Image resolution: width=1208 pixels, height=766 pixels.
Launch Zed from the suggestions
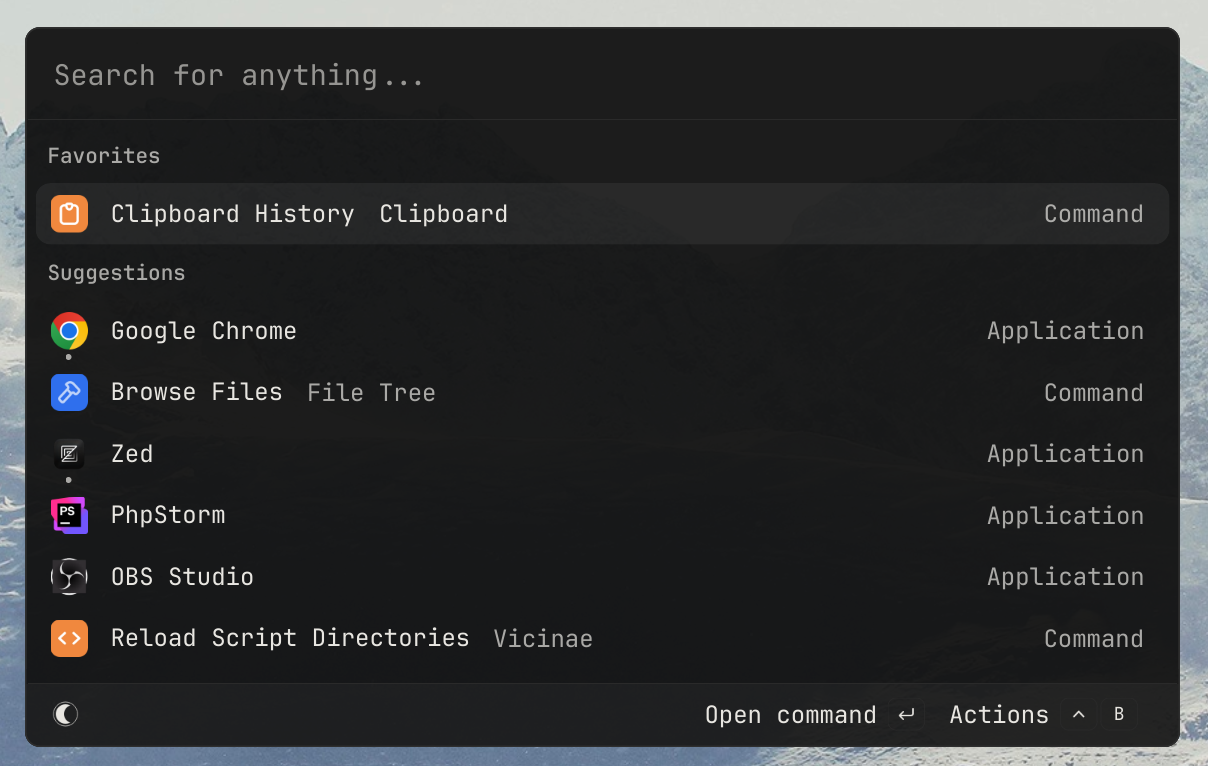click(600, 454)
